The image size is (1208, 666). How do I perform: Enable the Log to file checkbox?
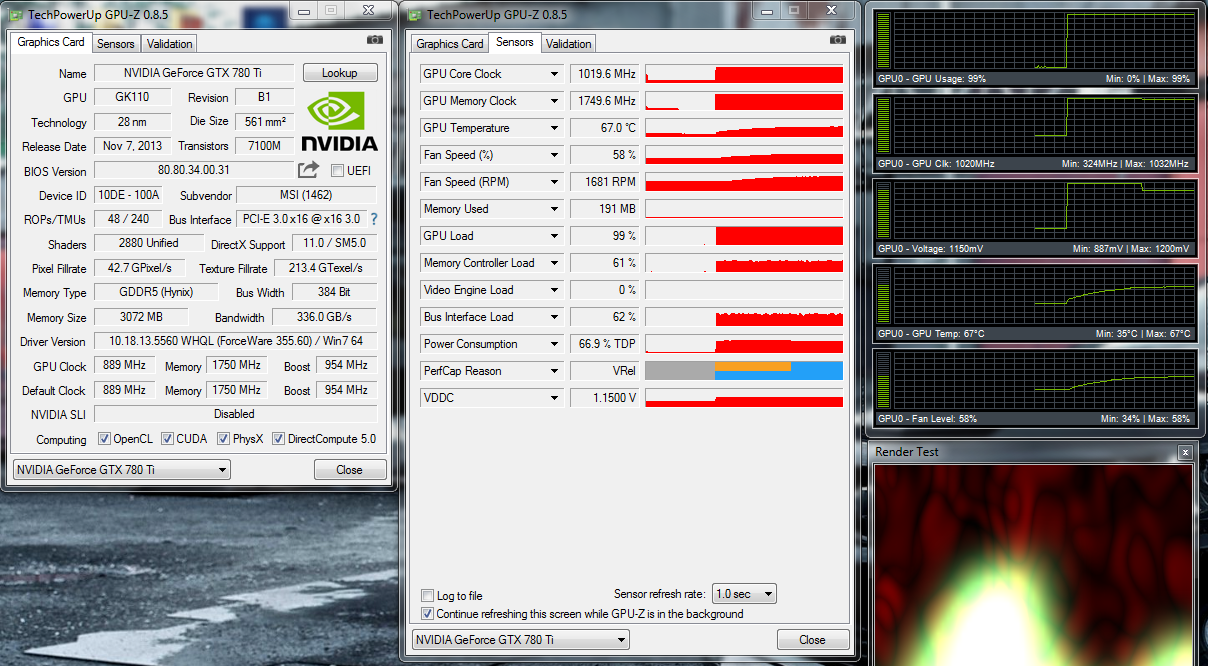coord(428,596)
